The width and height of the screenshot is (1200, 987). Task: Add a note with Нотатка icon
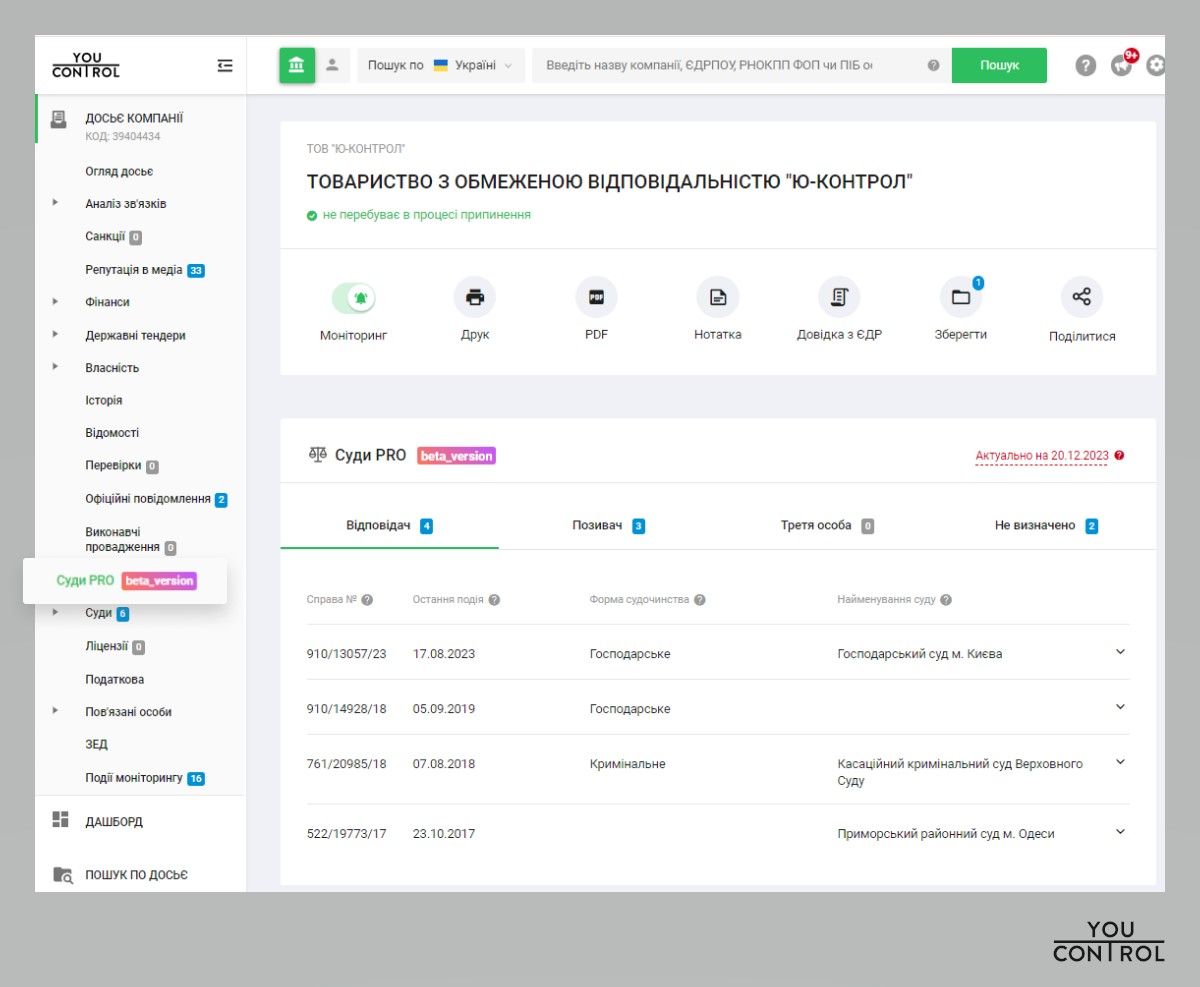[717, 297]
